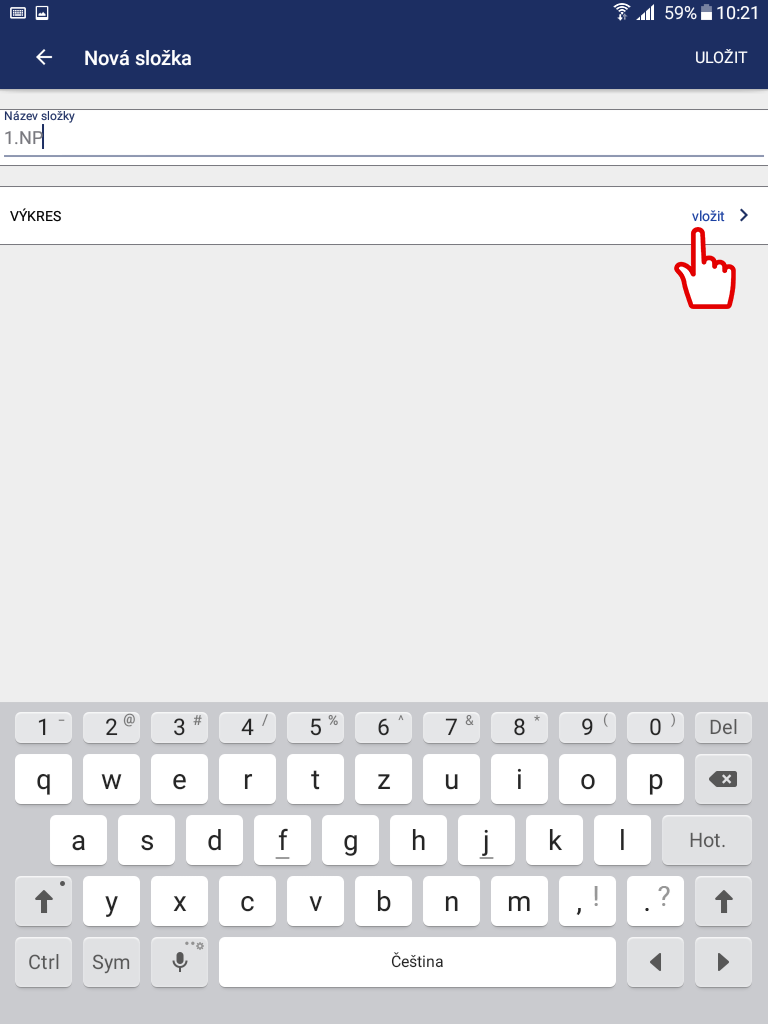Change language via Čeština spacebar
The height and width of the screenshot is (1024, 768).
[x=417, y=961]
